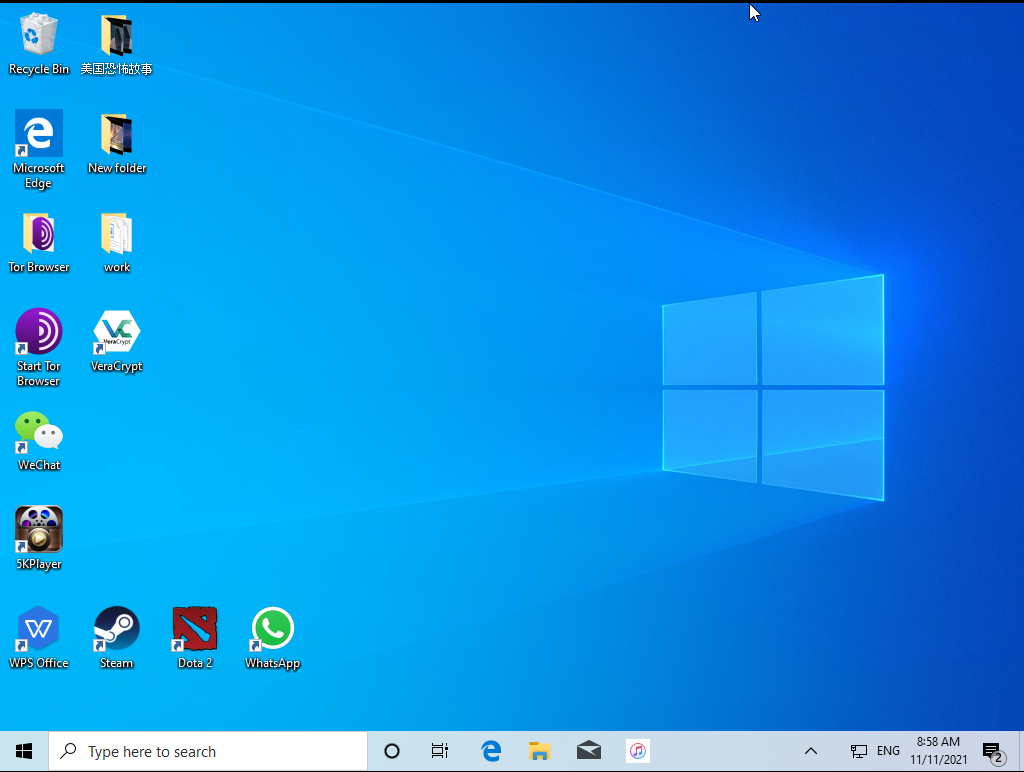Select the Microsoft Edge desktop shortcut
This screenshot has width=1024, height=772.
pyautogui.click(x=39, y=149)
